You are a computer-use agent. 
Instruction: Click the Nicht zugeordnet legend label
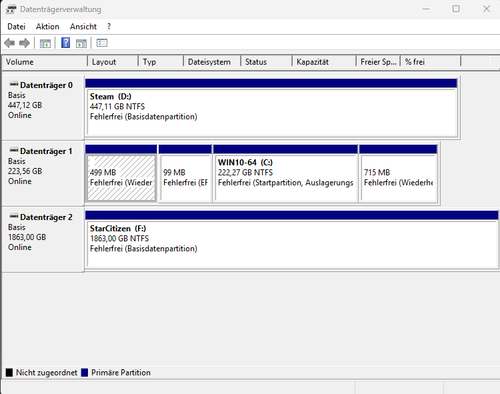[46, 373]
